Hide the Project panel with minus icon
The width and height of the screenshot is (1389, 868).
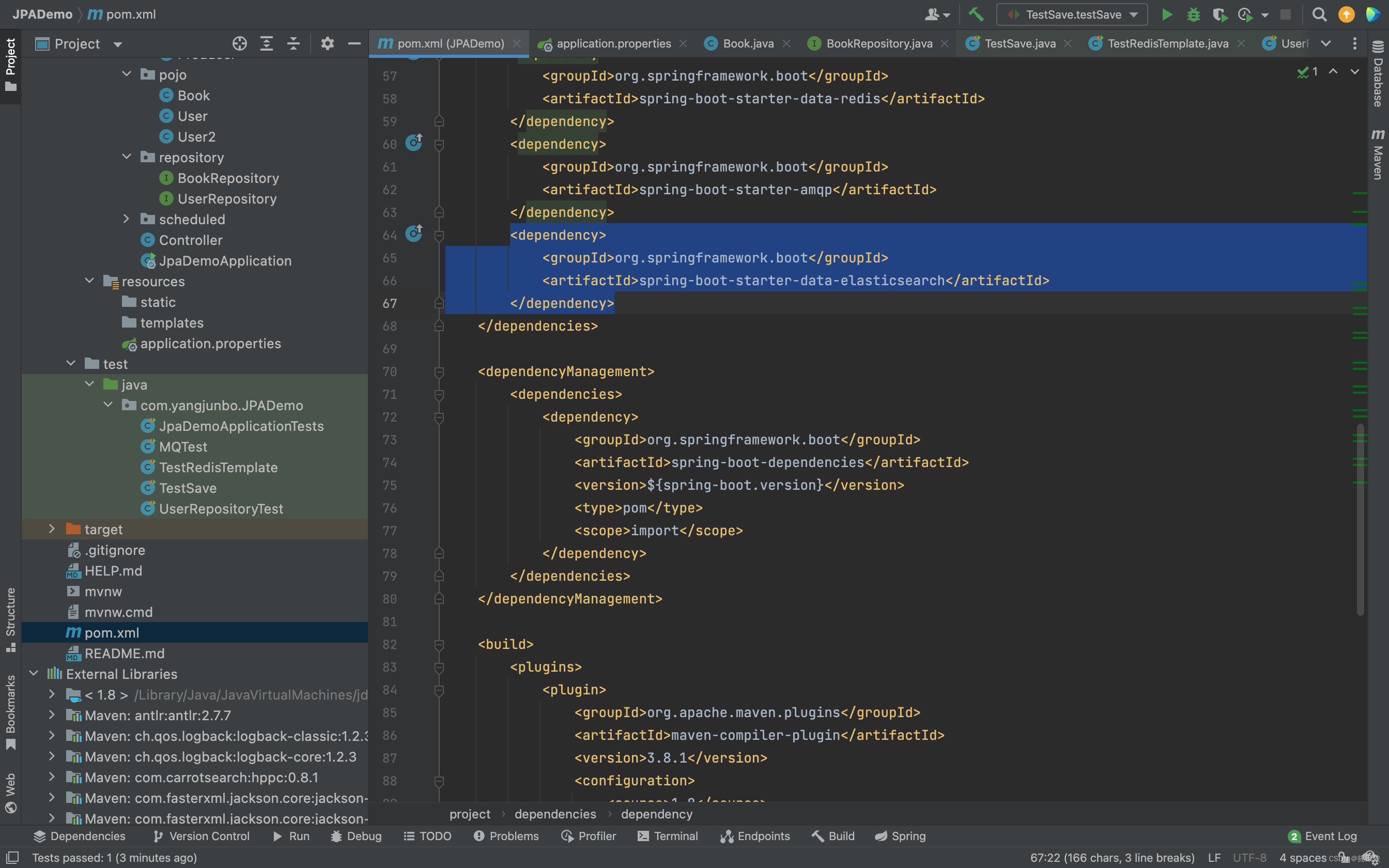354,43
